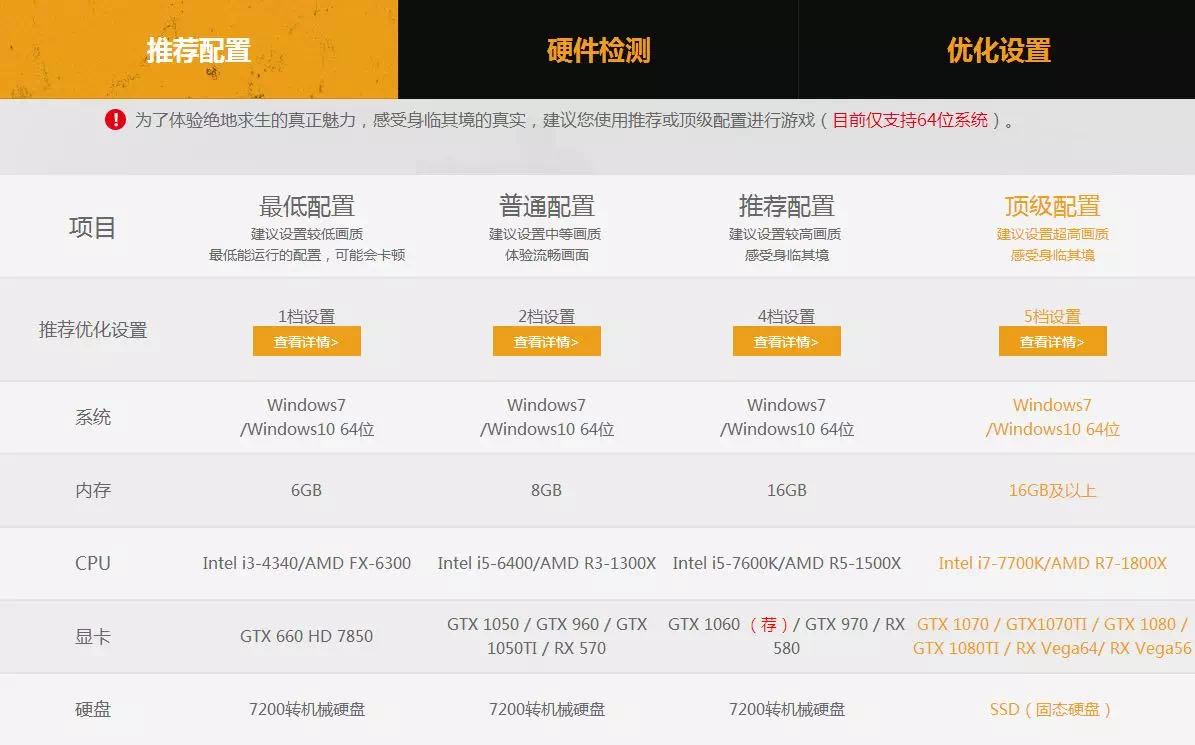Click Windows7 system cell in 普通配置 column
The image size is (1195, 745).
click(546, 417)
